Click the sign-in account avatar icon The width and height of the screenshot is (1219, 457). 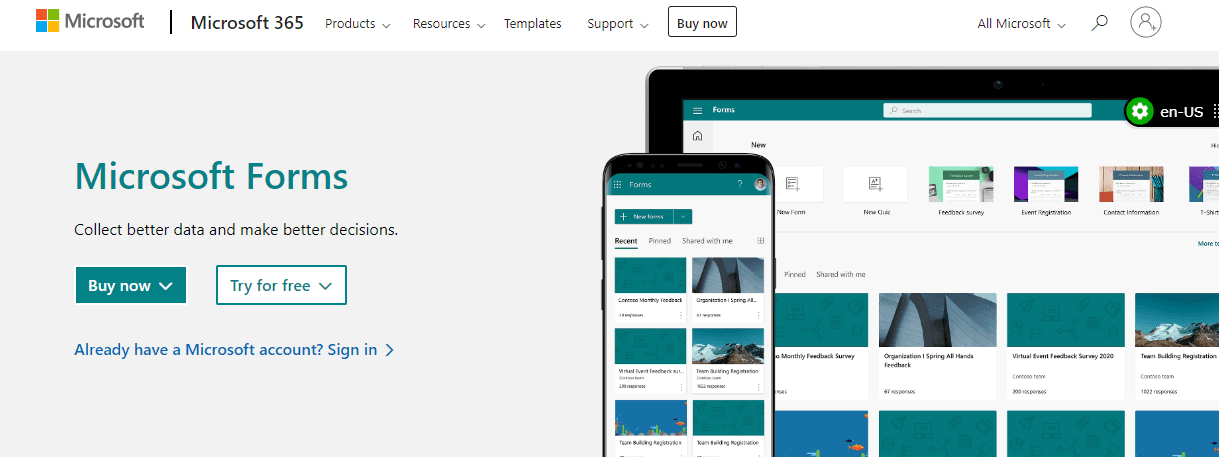point(1146,22)
